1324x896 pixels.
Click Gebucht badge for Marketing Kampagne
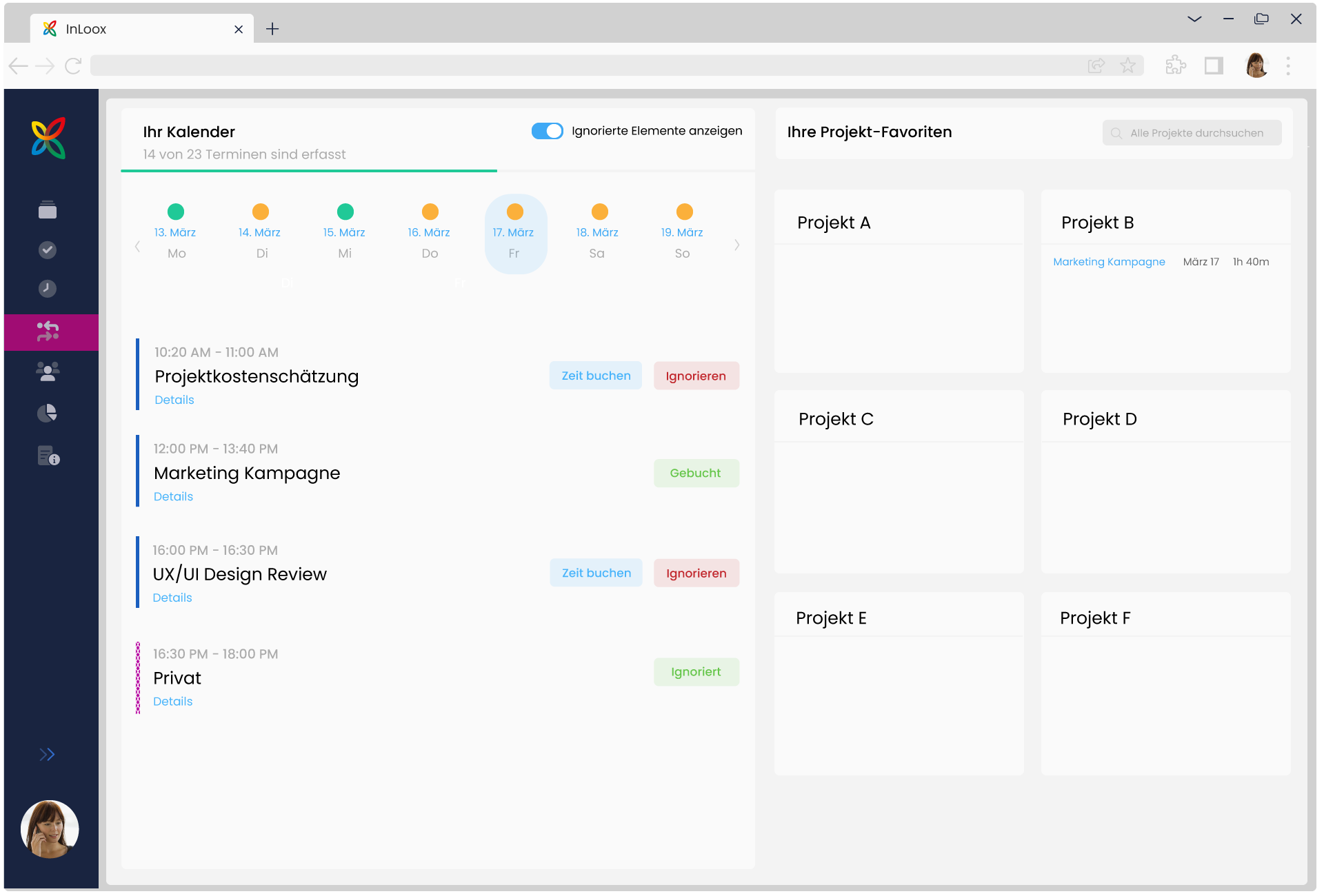point(696,473)
